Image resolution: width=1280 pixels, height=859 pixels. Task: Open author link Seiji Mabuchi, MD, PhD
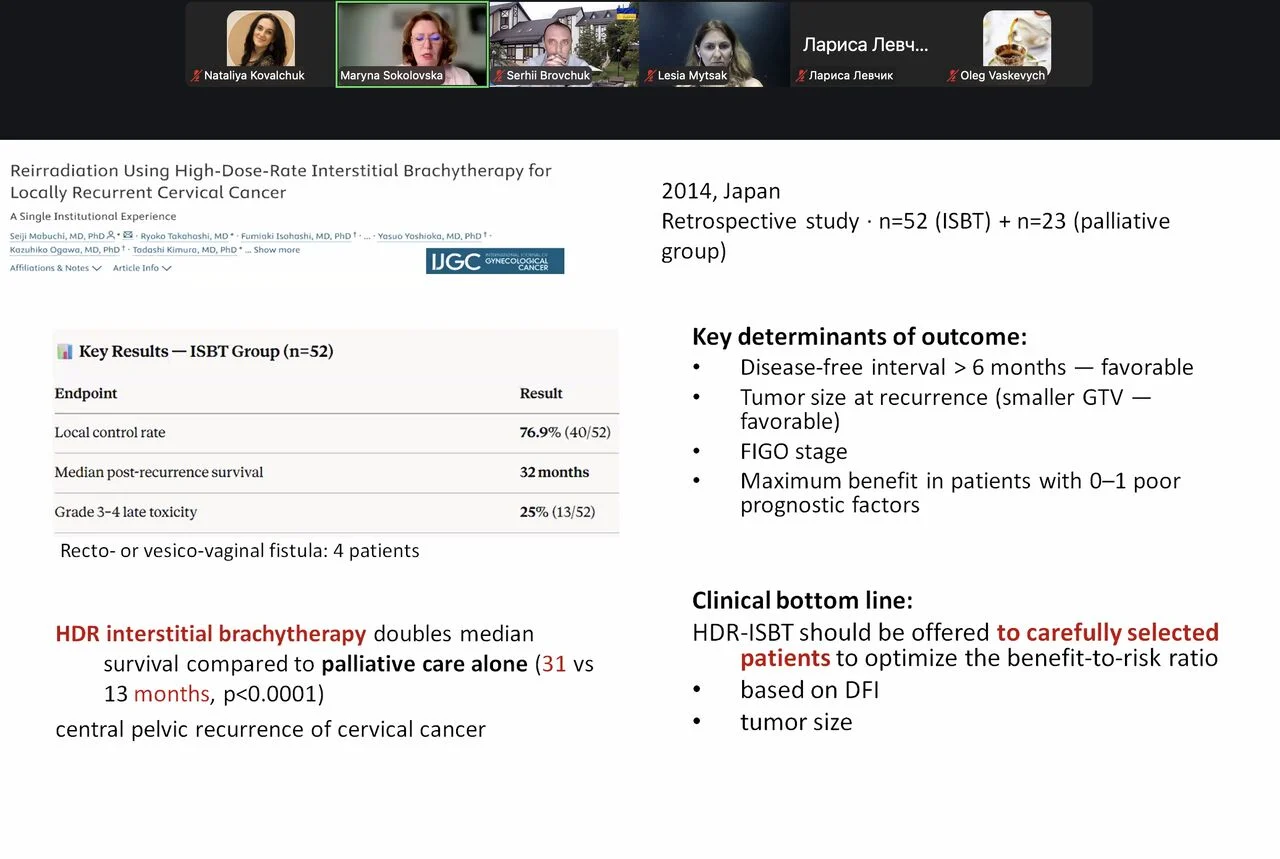57,236
